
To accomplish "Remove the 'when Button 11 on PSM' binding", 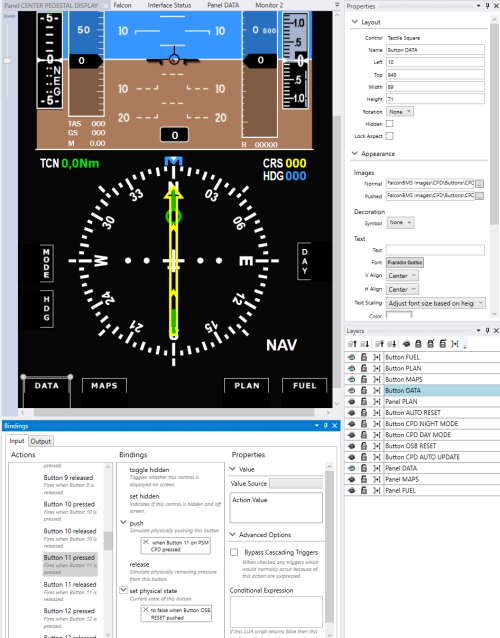I will click(146, 542).
